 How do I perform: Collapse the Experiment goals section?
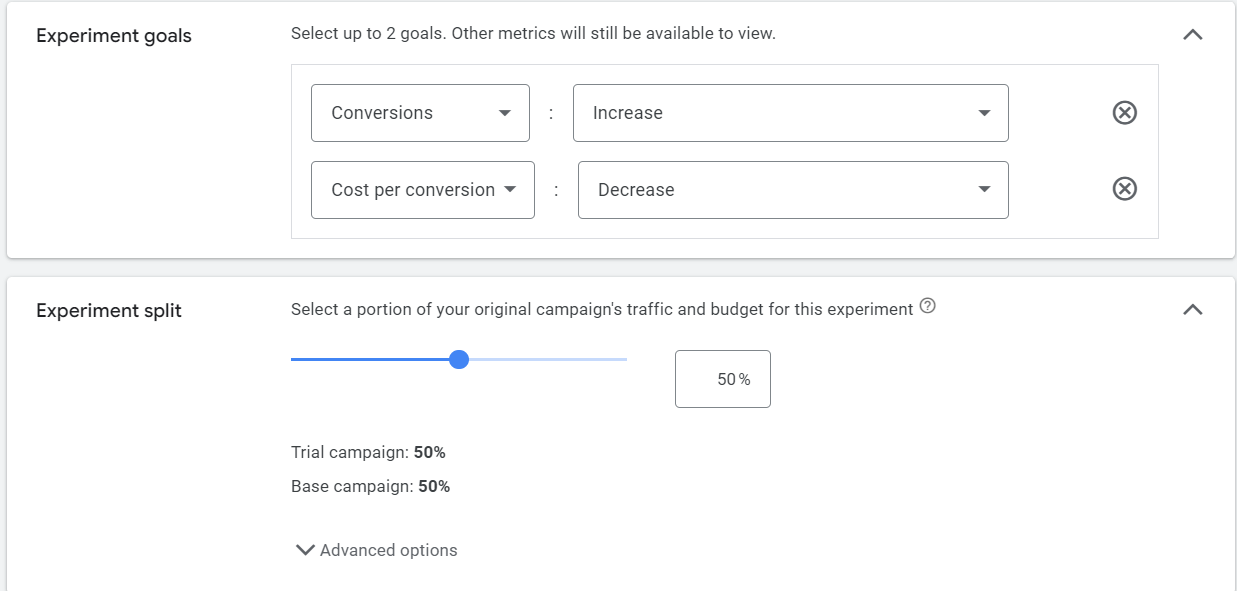pyautogui.click(x=1192, y=35)
